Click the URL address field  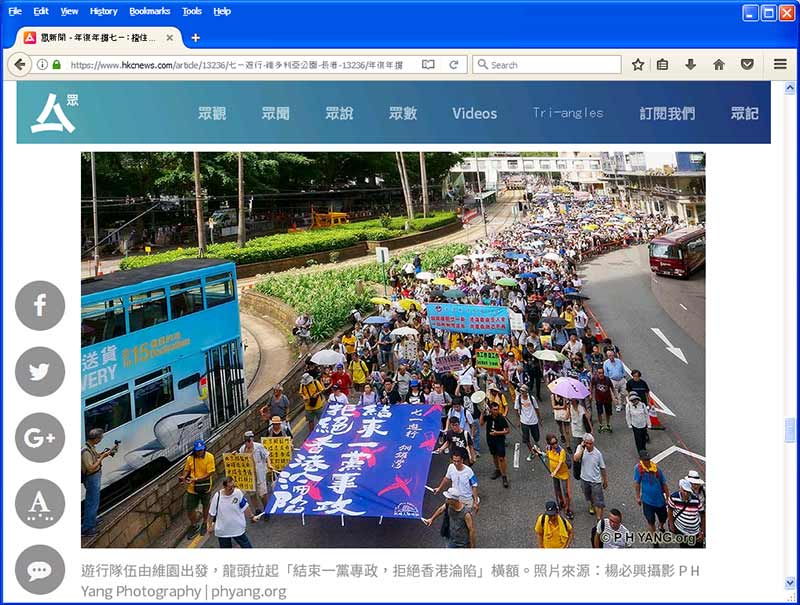point(237,65)
